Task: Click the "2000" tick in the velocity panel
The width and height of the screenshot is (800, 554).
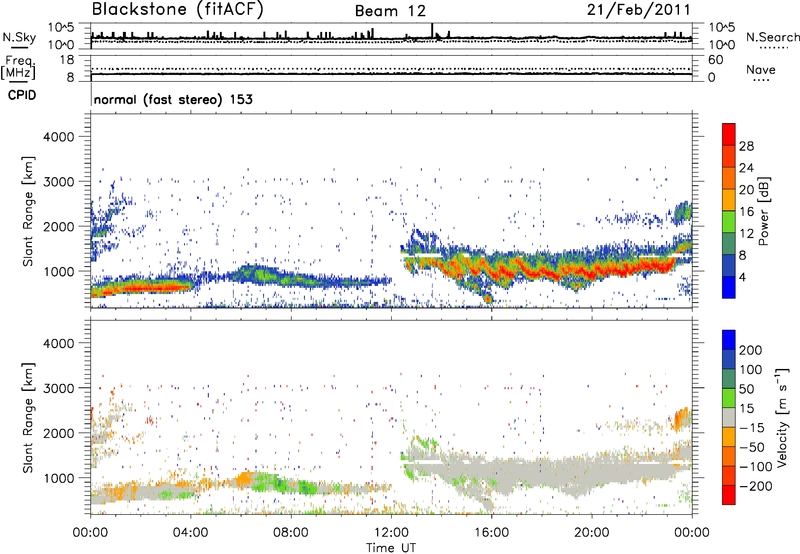Action: click(58, 433)
